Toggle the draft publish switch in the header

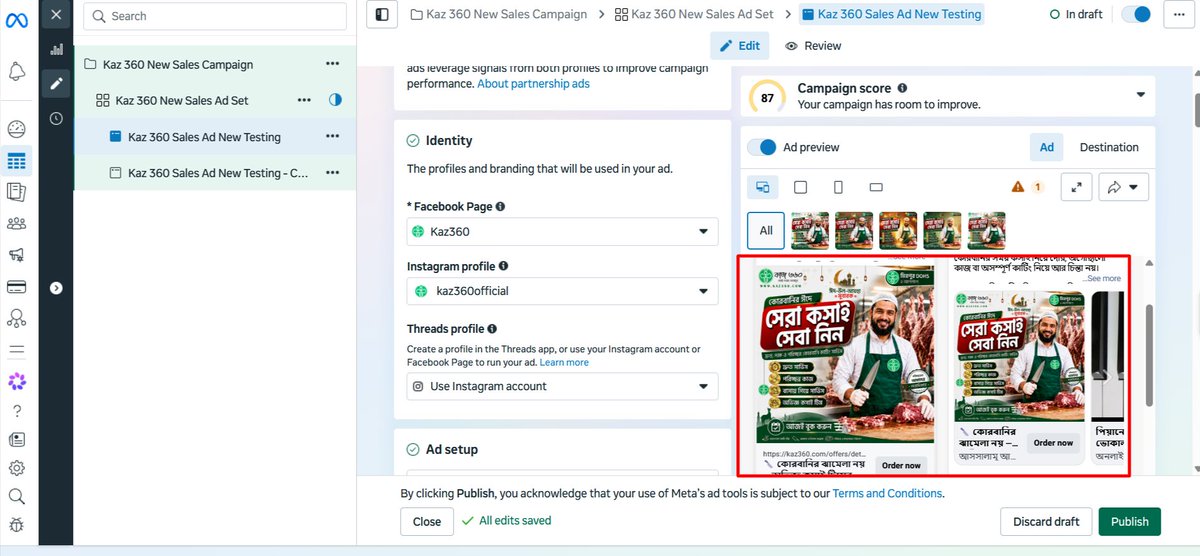click(x=1136, y=15)
